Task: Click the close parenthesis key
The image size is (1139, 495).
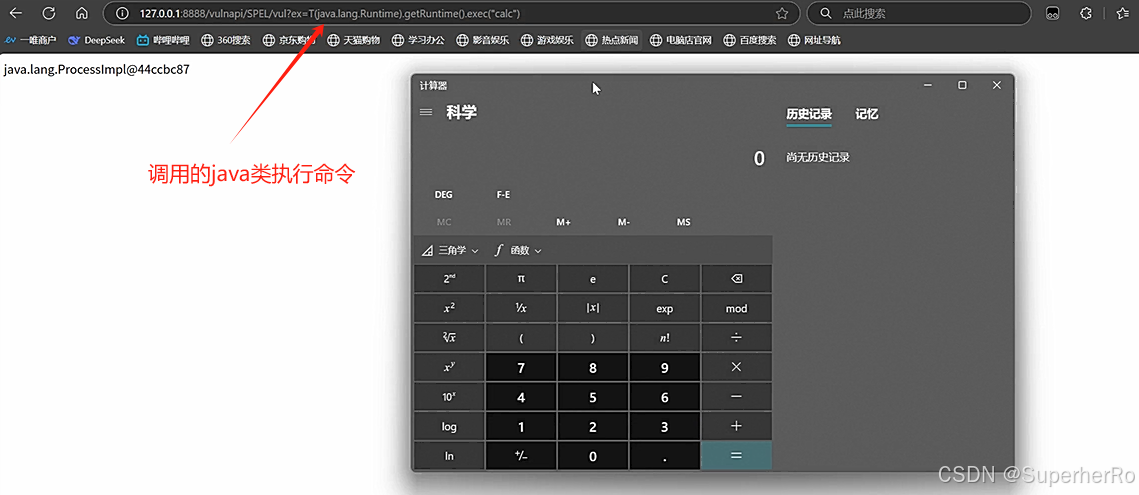Action: click(x=593, y=338)
